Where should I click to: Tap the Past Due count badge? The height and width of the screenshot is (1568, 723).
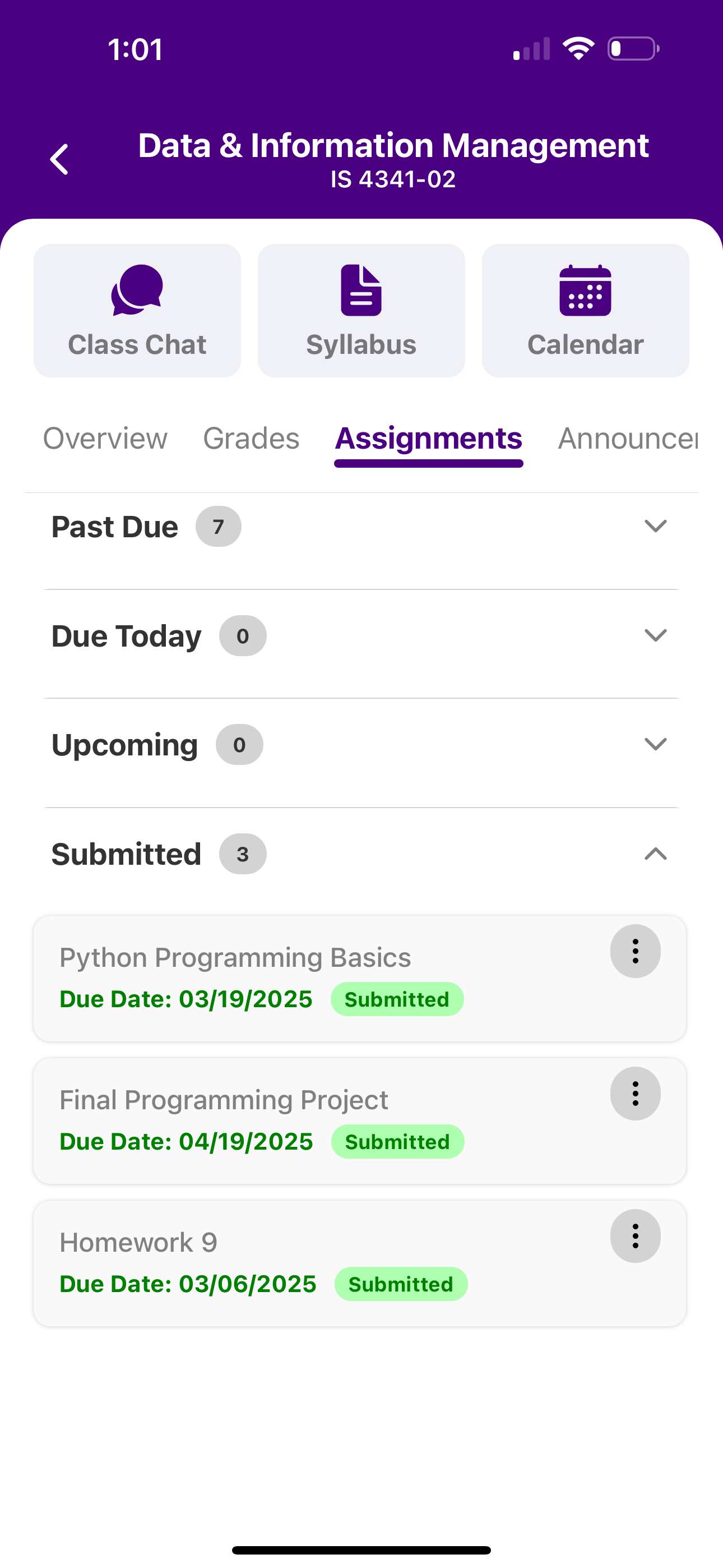pyautogui.click(x=218, y=527)
